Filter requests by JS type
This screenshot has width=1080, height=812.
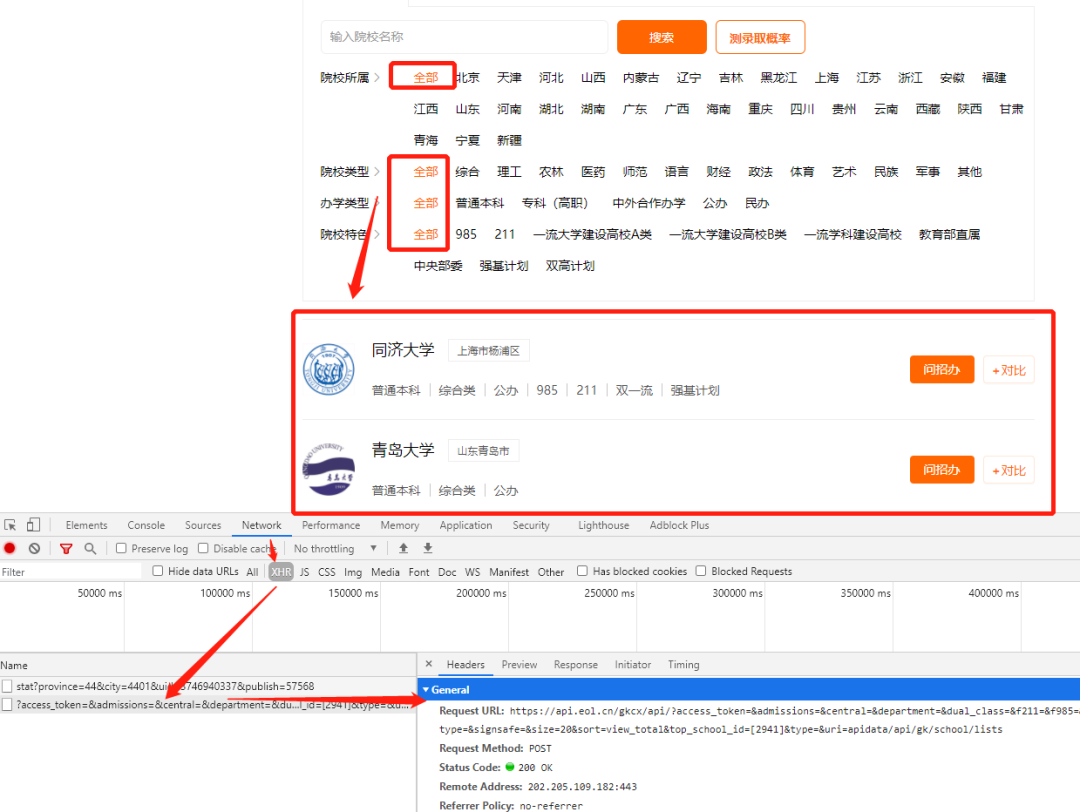click(x=304, y=572)
